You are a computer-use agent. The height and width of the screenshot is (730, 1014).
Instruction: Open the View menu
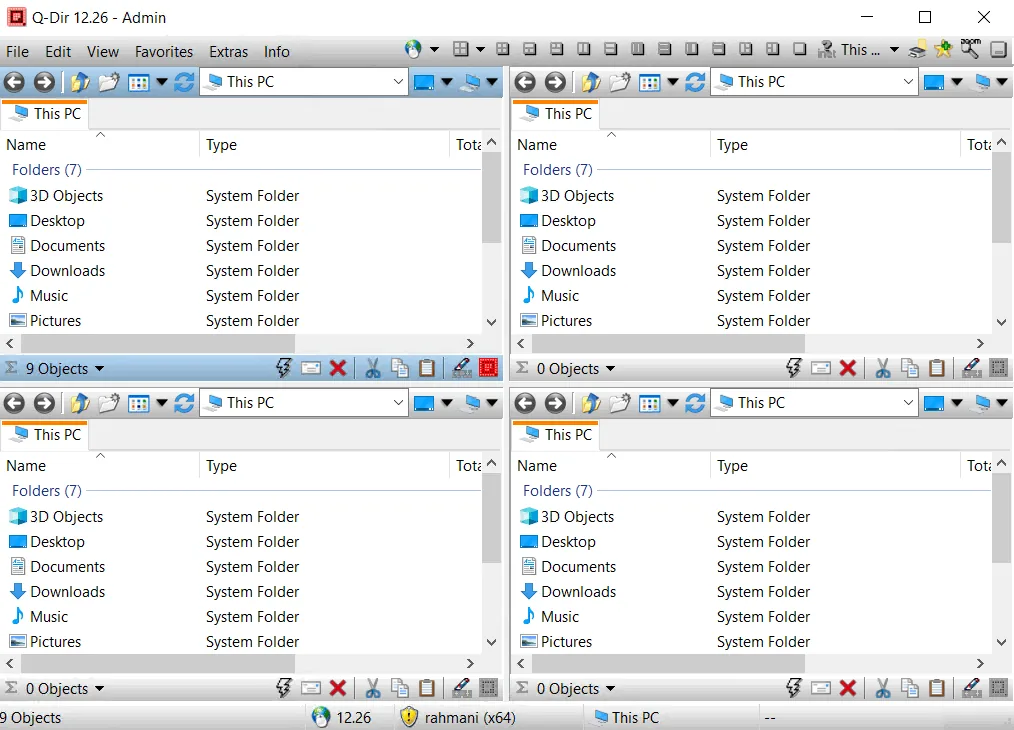103,52
